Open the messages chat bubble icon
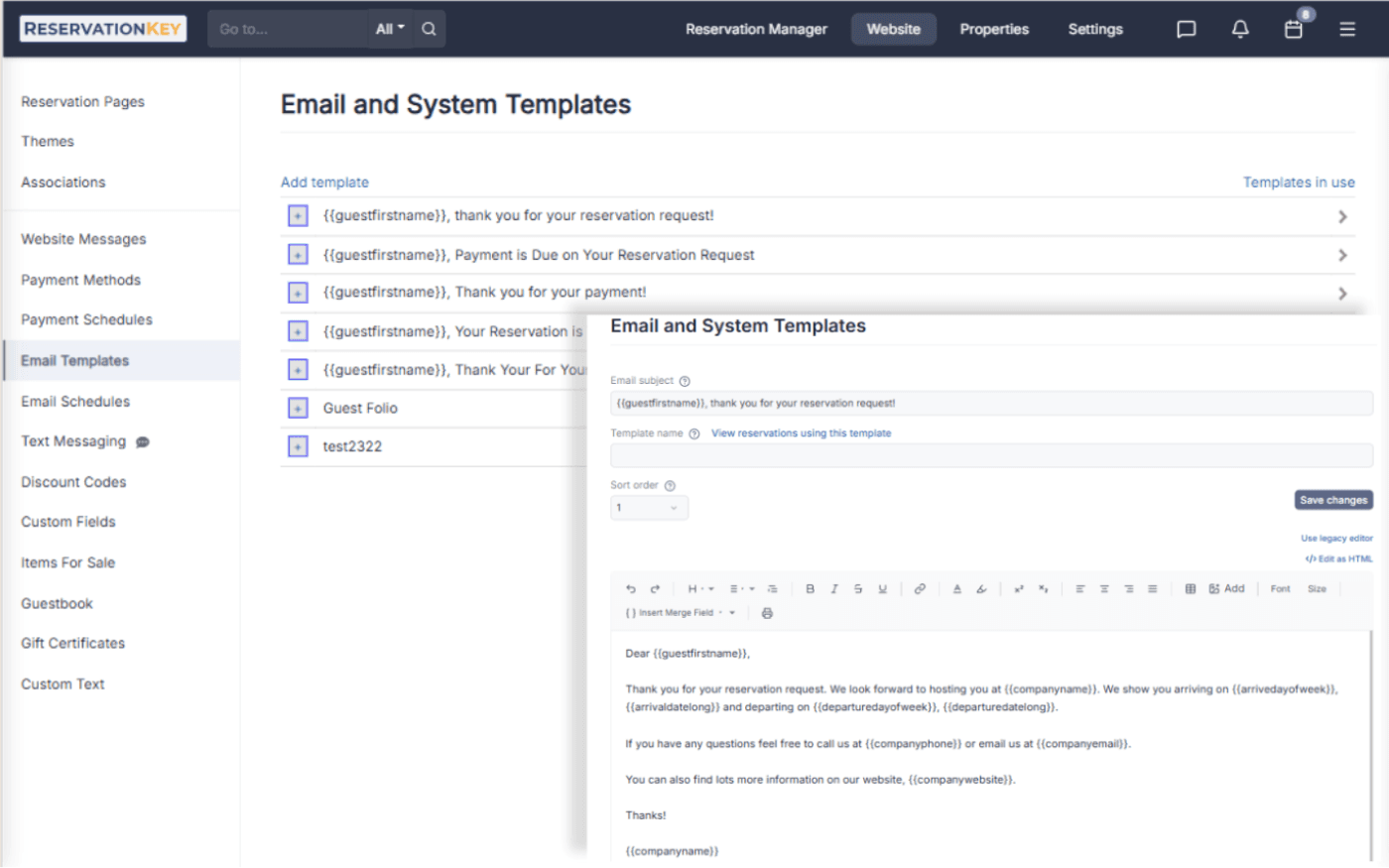 1186,29
